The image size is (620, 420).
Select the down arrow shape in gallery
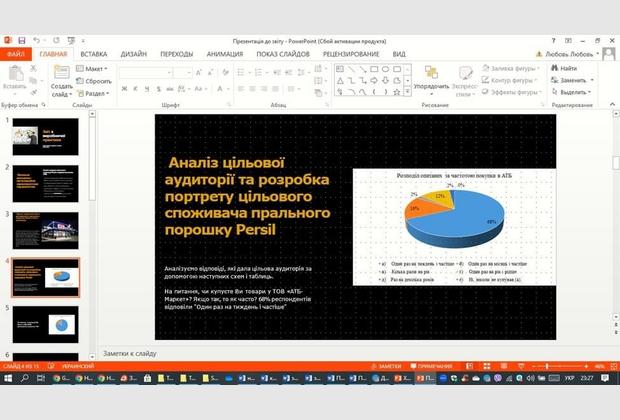(x=385, y=81)
